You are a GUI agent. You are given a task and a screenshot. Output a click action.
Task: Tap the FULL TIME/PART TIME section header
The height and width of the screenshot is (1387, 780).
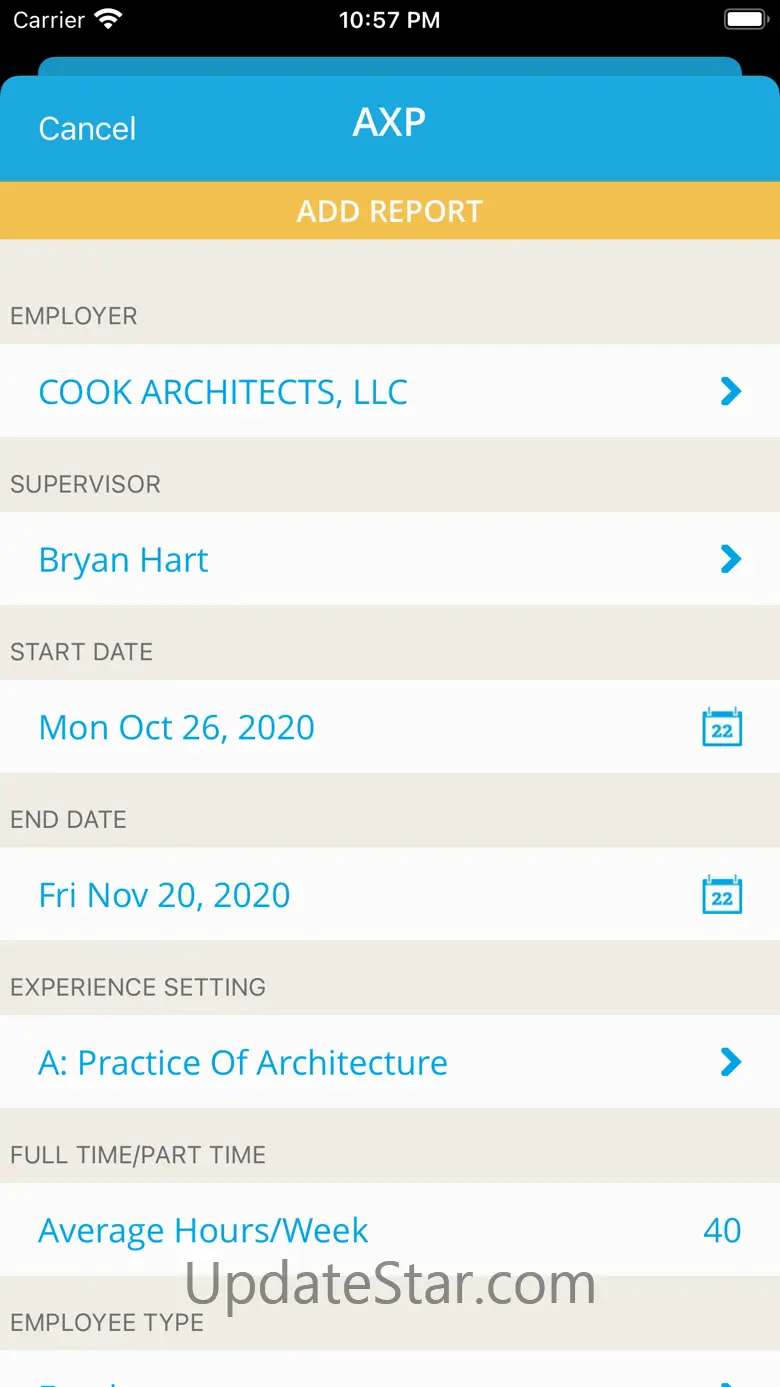138,1155
